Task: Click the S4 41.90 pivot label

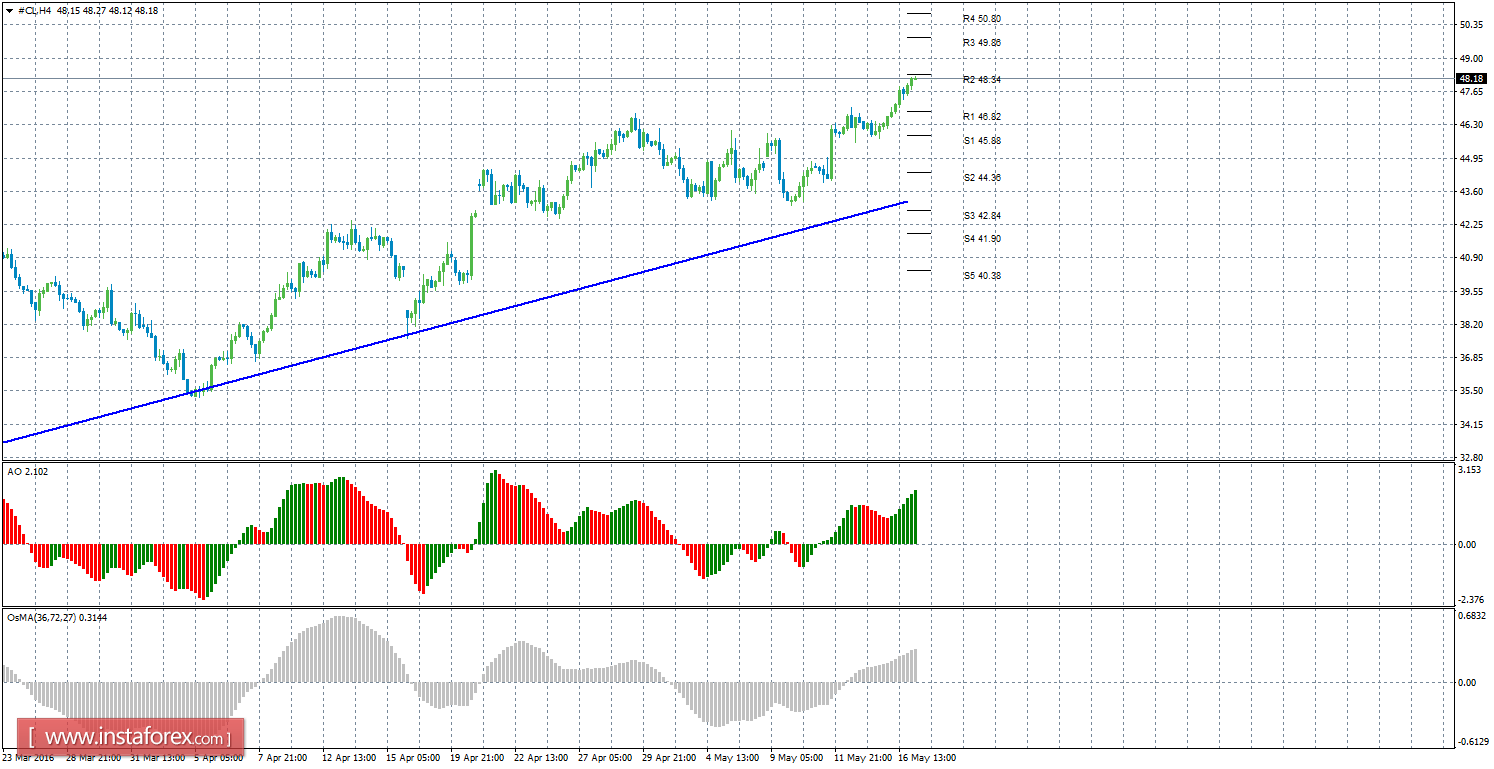Action: (x=982, y=239)
